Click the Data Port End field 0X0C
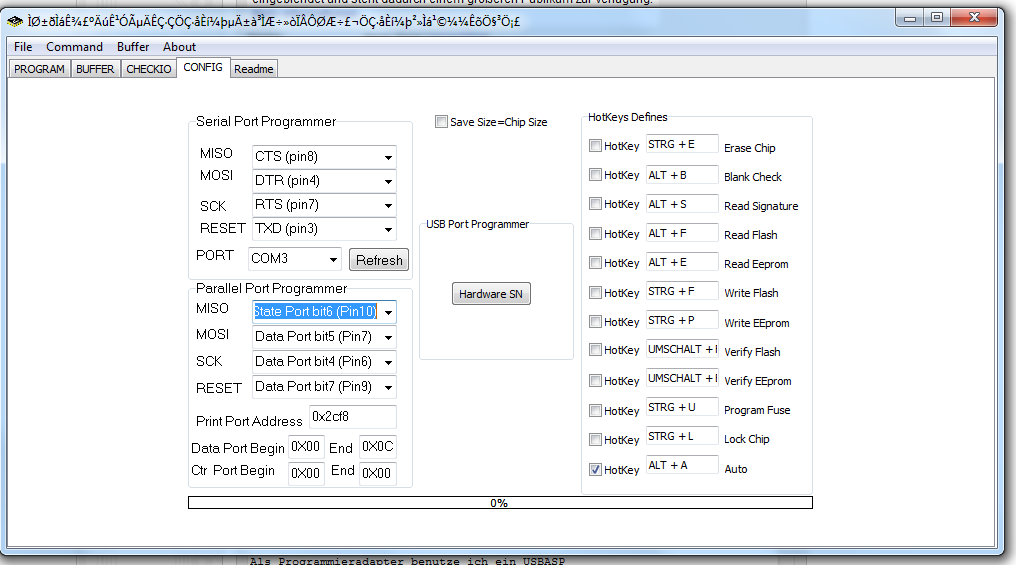Image resolution: width=1016 pixels, height=565 pixels. (378, 447)
